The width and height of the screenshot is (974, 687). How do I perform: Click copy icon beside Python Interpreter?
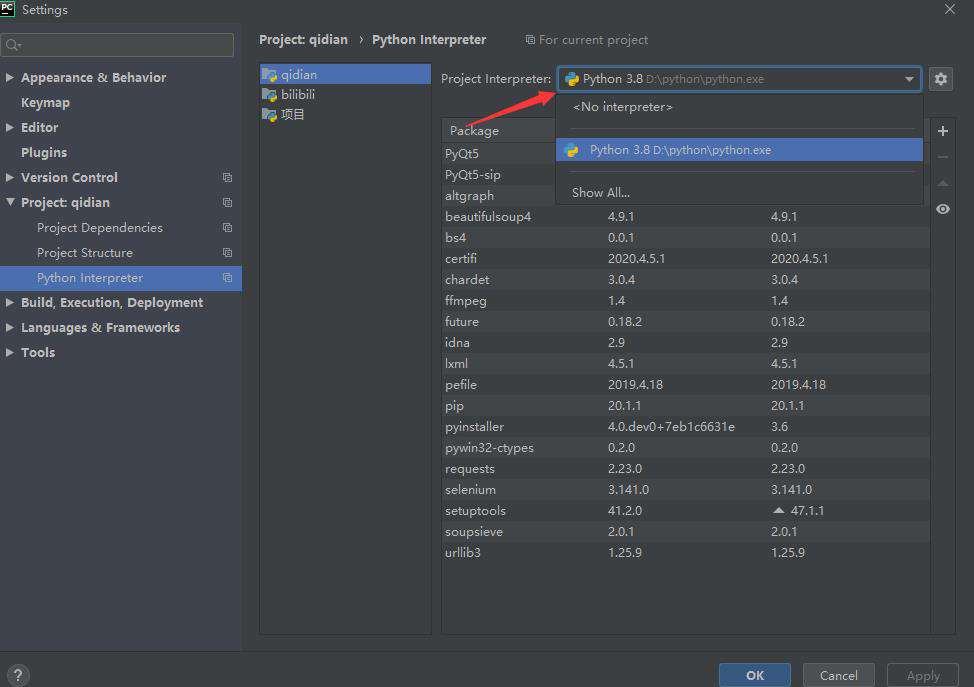[227, 278]
